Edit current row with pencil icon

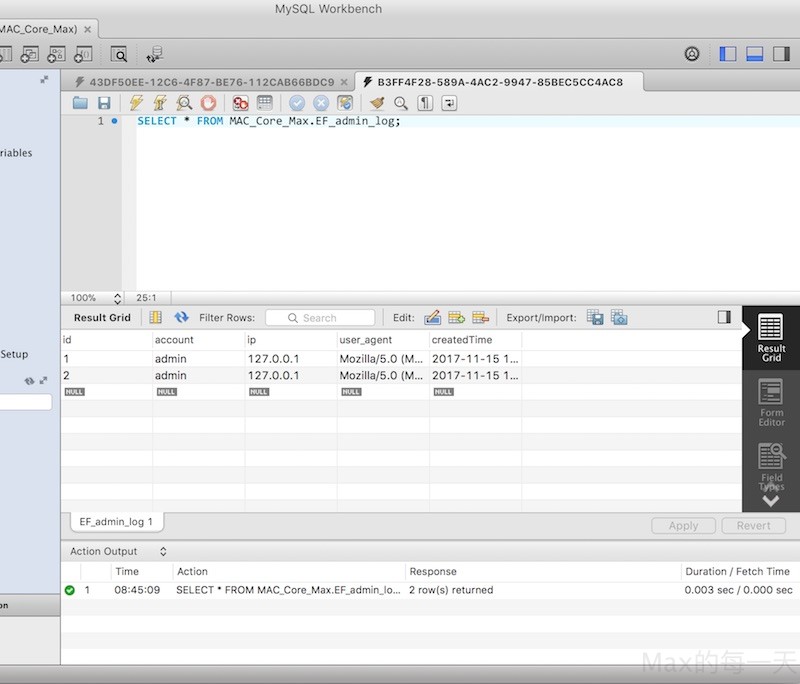click(x=432, y=317)
